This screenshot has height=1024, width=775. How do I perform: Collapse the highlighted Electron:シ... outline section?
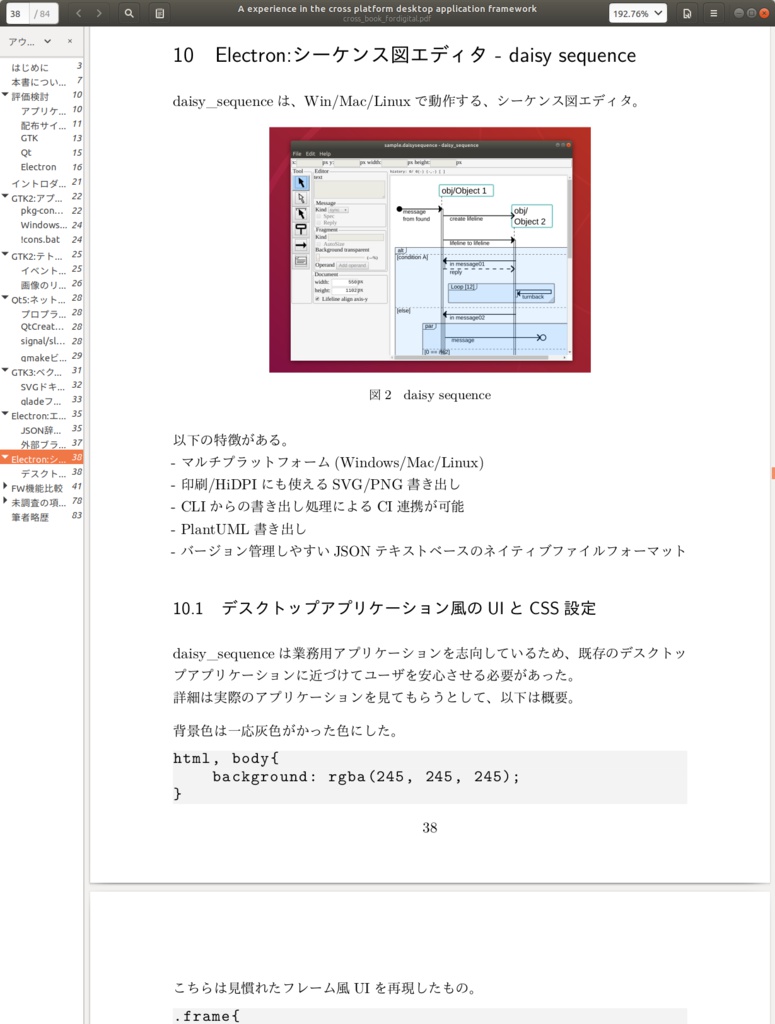click(5, 458)
